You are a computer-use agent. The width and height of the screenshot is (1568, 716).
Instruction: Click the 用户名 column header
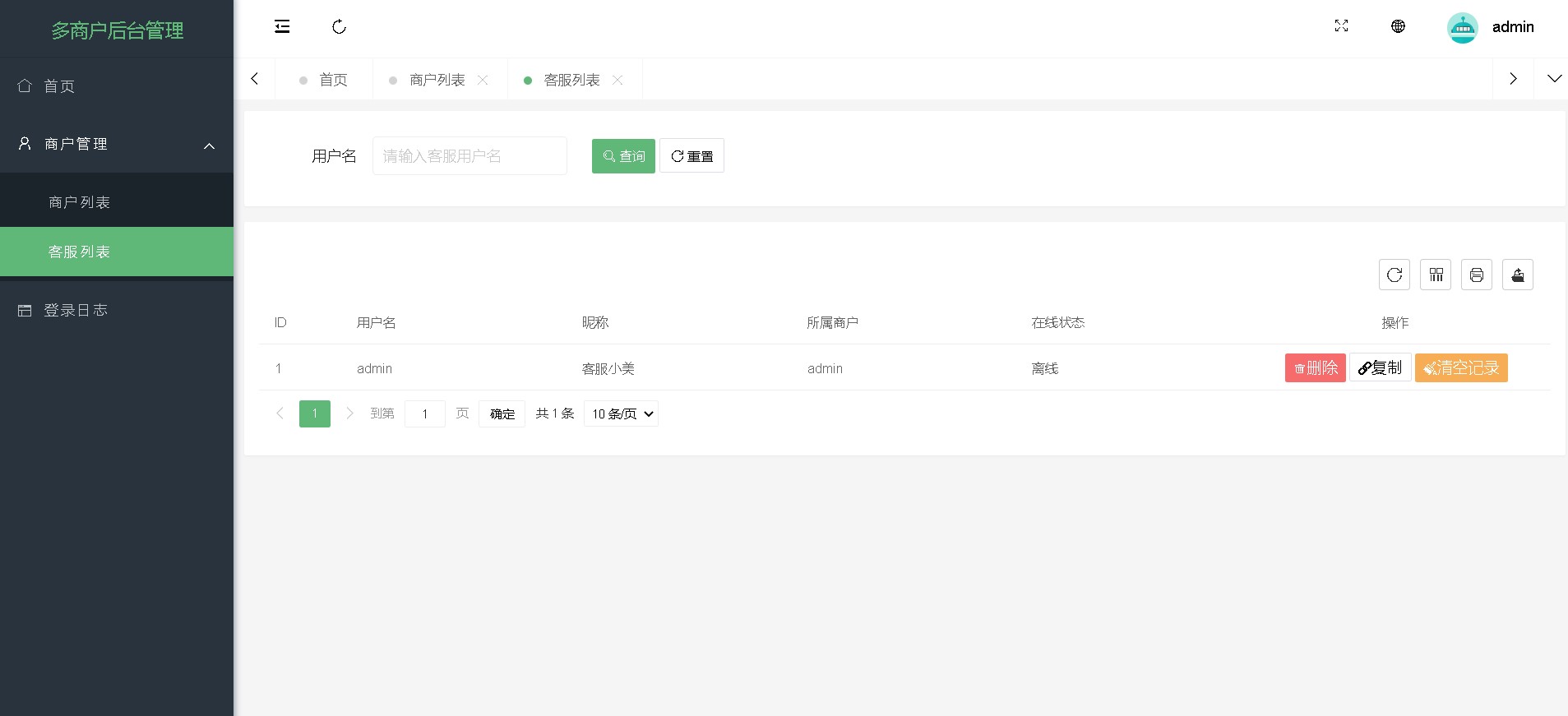point(377,322)
